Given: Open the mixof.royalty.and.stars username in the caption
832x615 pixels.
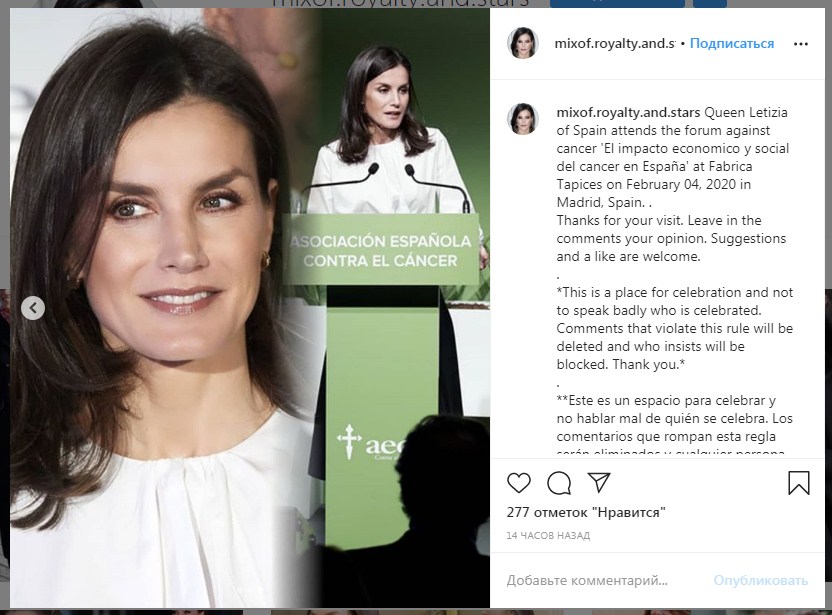Looking at the screenshot, I should tap(628, 112).
